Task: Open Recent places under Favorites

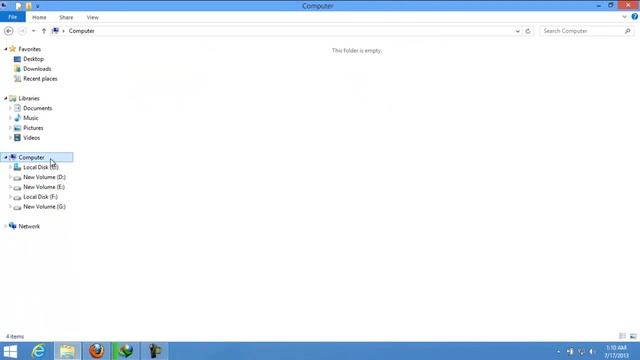Action: click(40, 79)
